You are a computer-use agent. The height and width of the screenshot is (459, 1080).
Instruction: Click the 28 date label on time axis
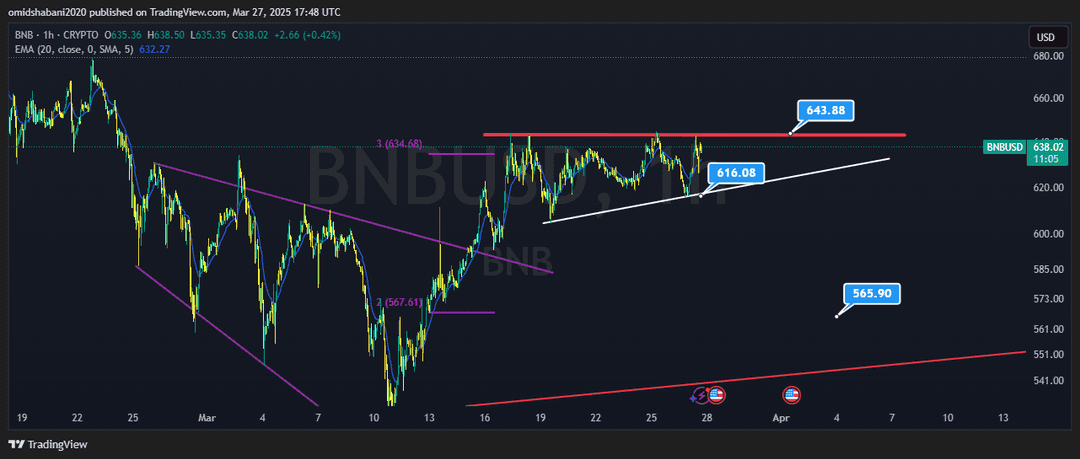point(707,418)
